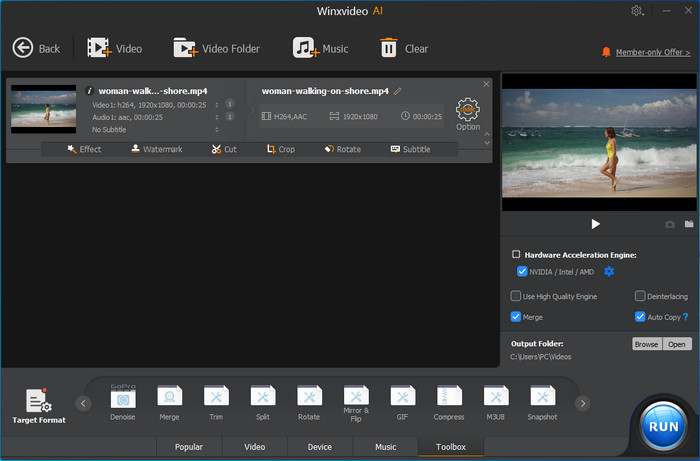Add a video with the Video icon
The width and height of the screenshot is (700, 461).
point(99,48)
